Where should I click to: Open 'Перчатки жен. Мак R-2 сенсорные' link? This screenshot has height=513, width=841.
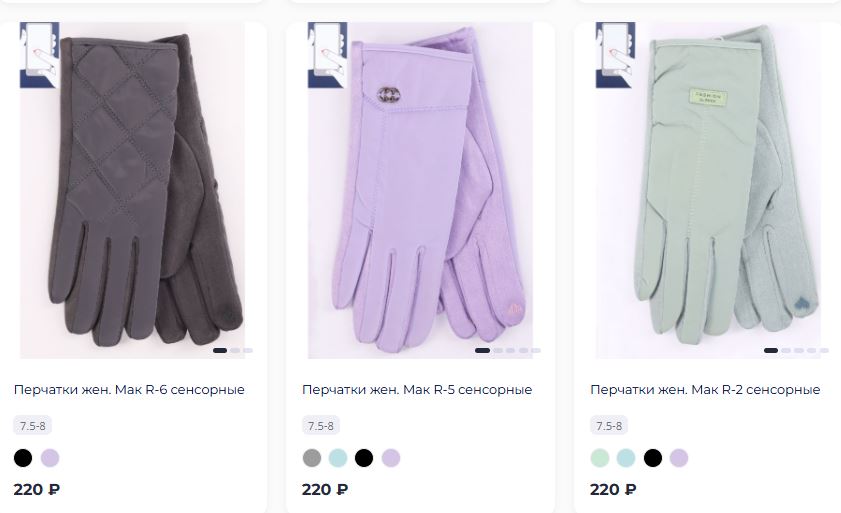pyautogui.click(x=705, y=390)
